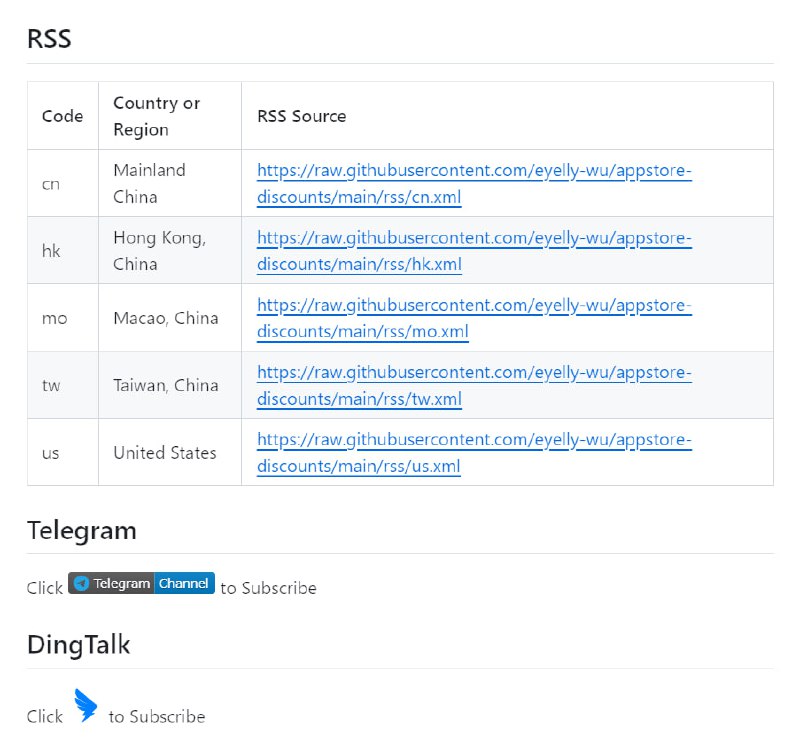800x750 pixels.
Task: Click the DingTalk section heading
Action: (x=79, y=645)
